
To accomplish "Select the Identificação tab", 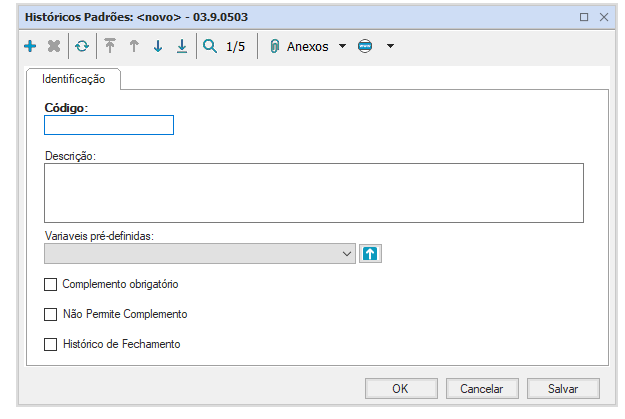I will pyautogui.click(x=74, y=78).
